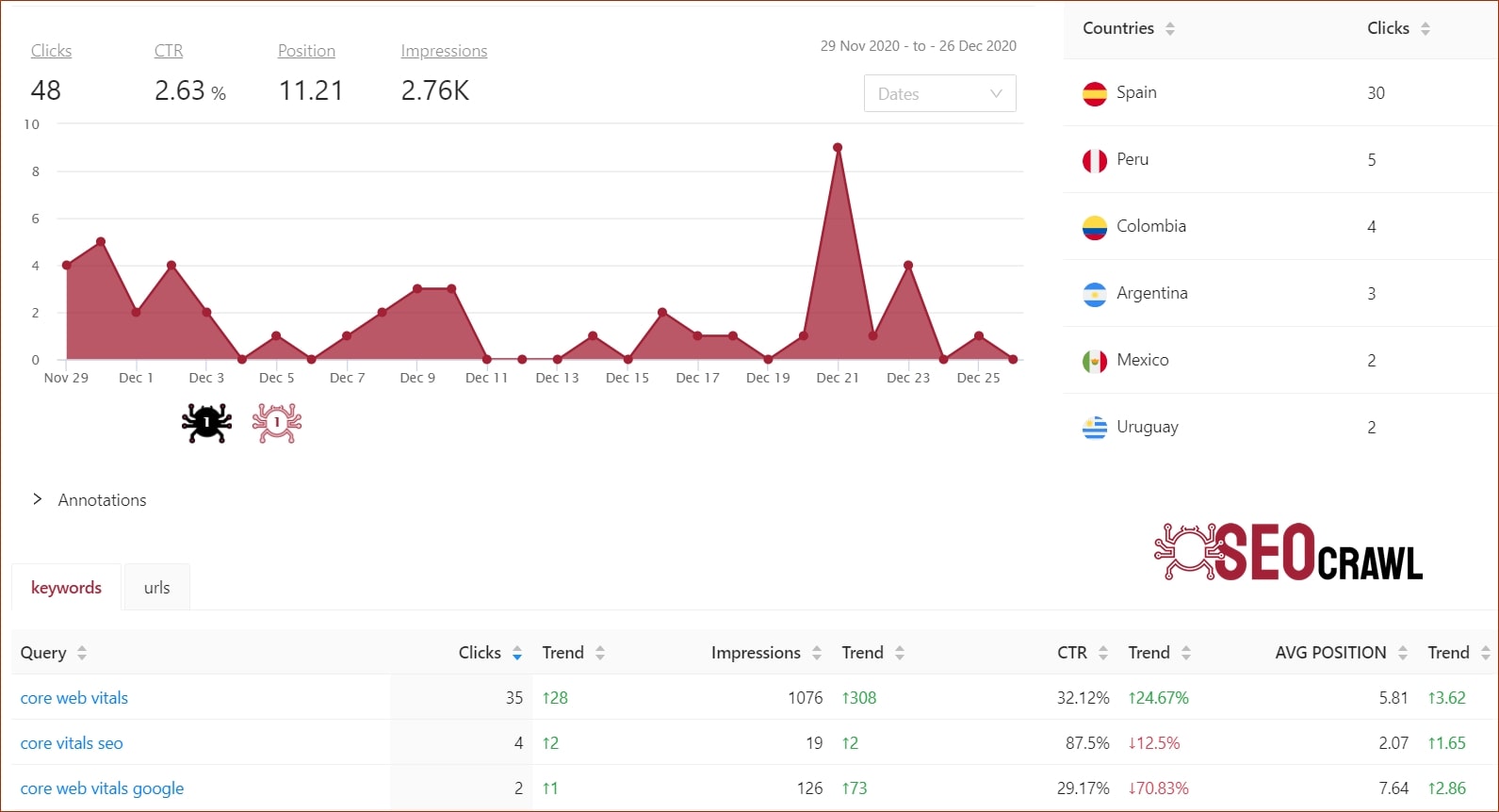Click the Spain clicks value 30
Screen dimensions: 1499x812
[1376, 93]
